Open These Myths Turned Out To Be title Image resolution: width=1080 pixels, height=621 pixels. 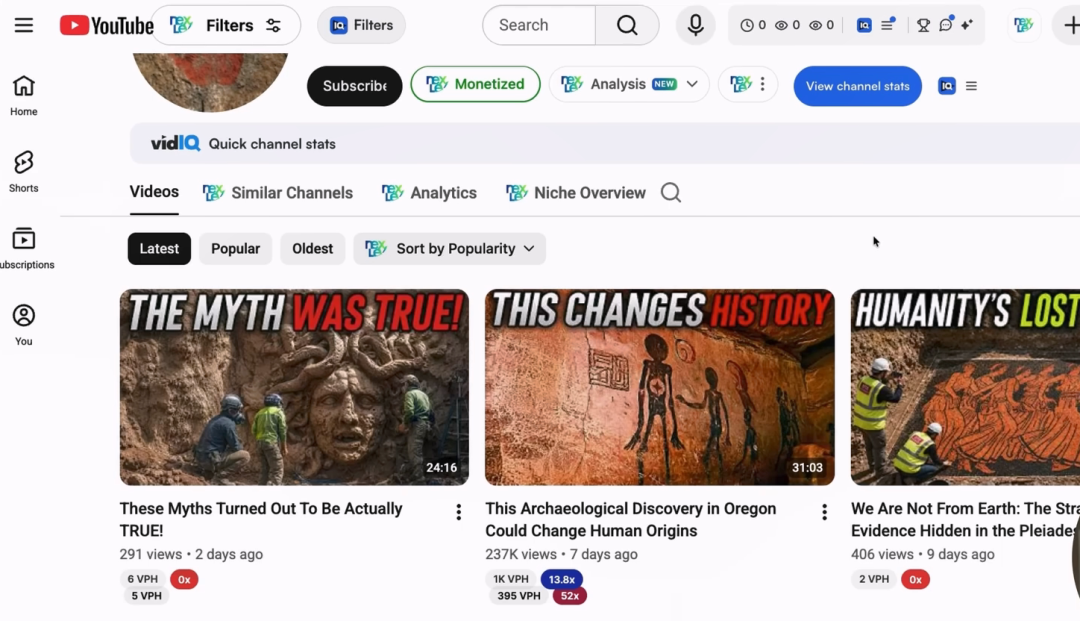coord(261,520)
